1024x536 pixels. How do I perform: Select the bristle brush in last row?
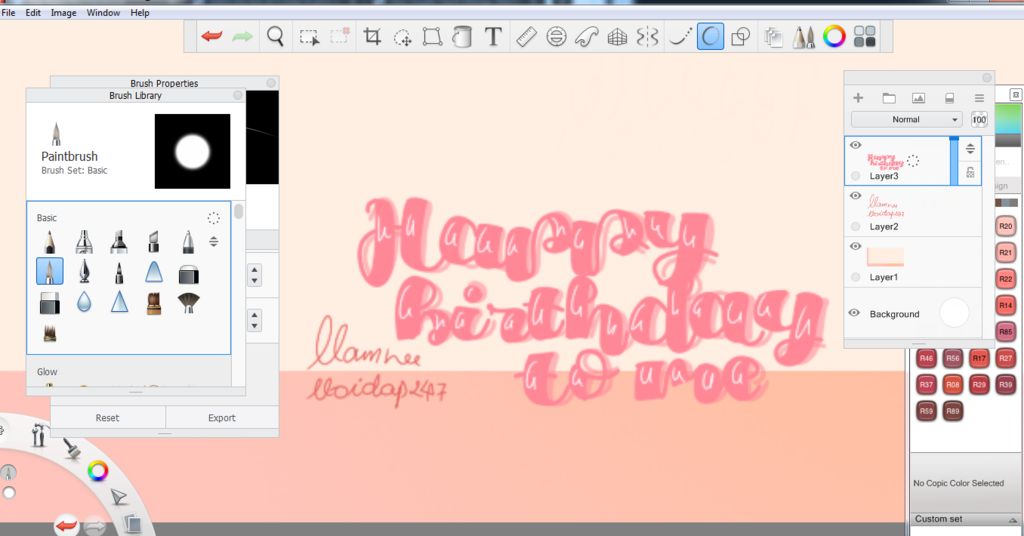click(x=50, y=333)
